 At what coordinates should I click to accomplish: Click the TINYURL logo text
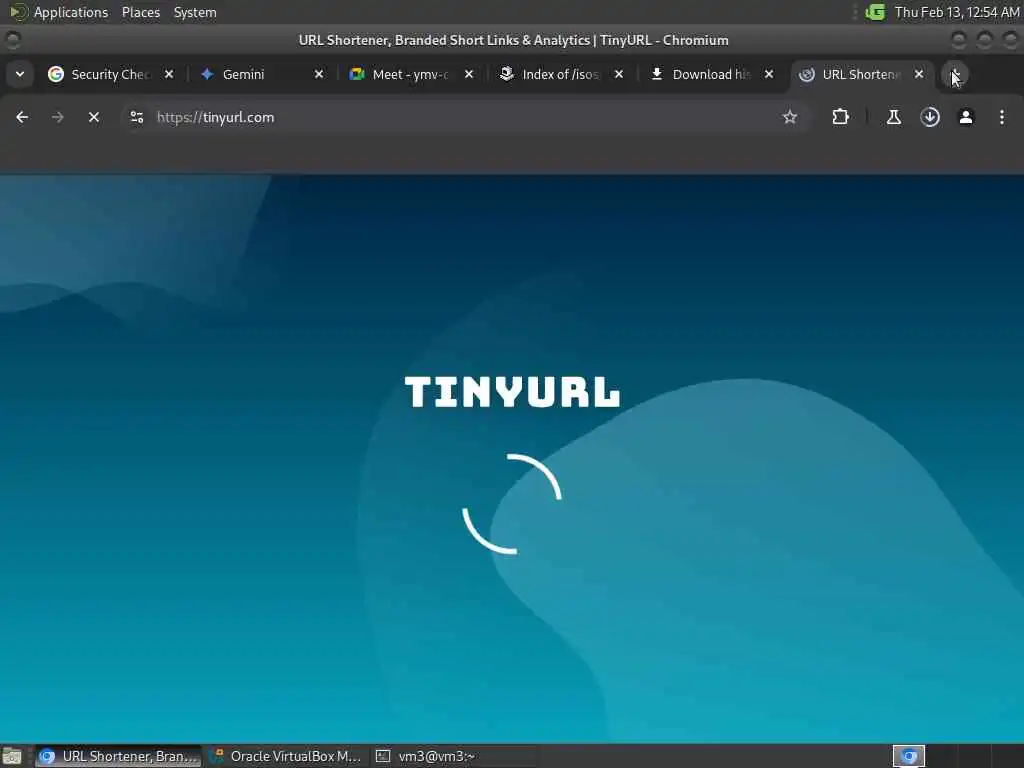point(512,392)
